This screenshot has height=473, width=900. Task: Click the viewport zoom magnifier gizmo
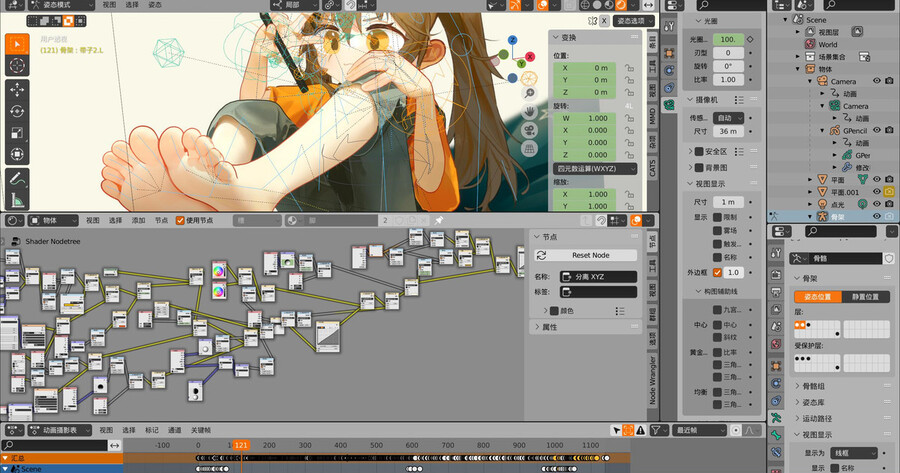tap(529, 94)
